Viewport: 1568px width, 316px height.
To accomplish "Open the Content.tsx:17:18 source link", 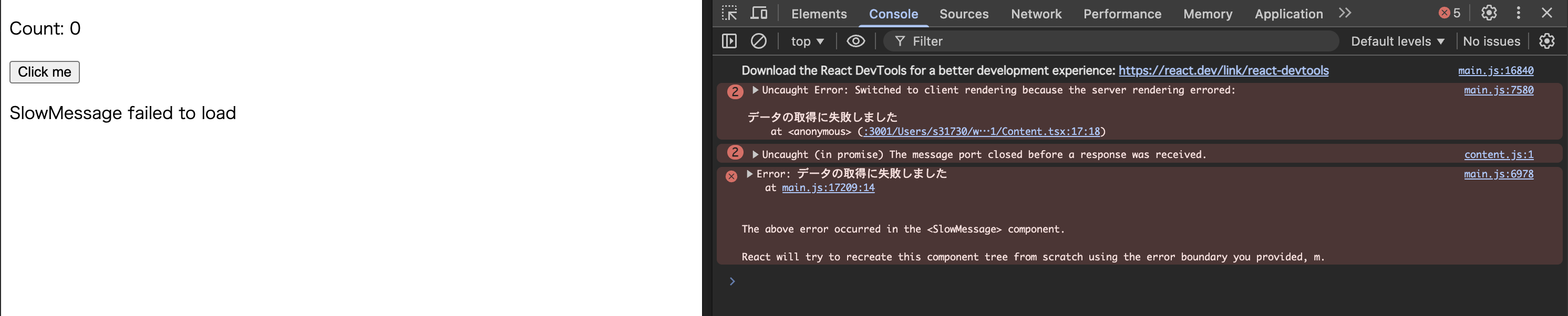I will pyautogui.click(x=981, y=131).
